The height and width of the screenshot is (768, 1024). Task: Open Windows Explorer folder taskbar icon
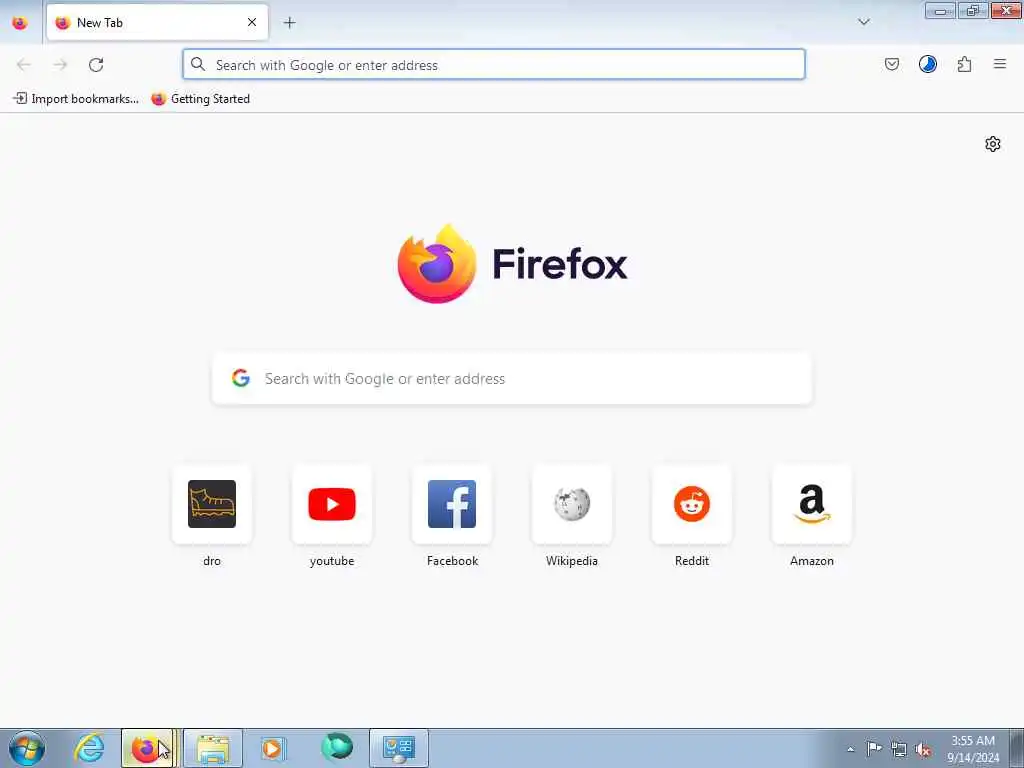213,748
